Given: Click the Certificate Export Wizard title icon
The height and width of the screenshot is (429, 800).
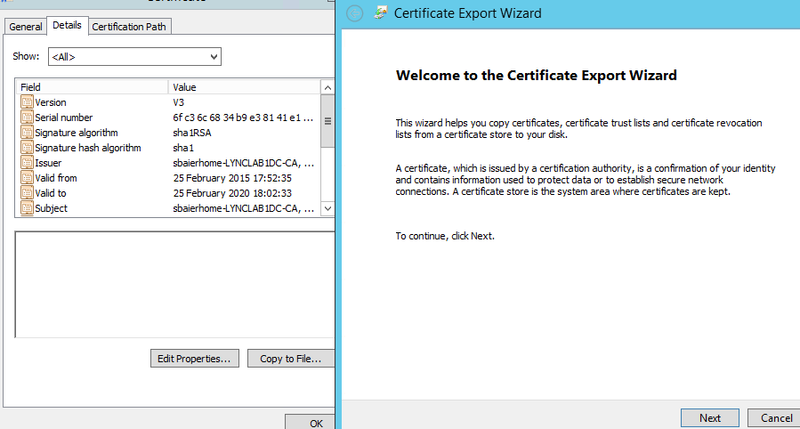Looking at the screenshot, I should click(x=380, y=13).
